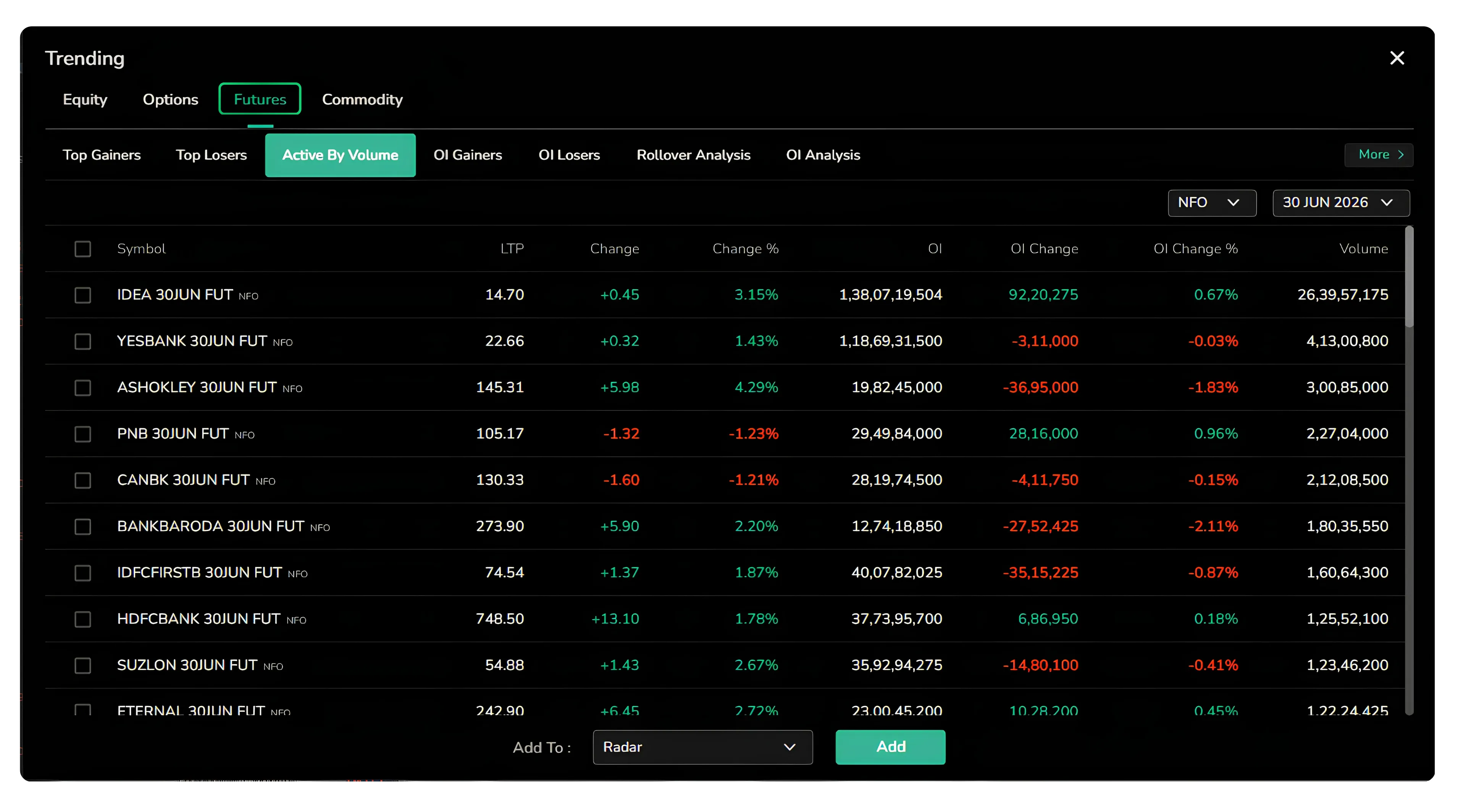1458x812 pixels.
Task: Select the Futures tab
Action: click(260, 99)
